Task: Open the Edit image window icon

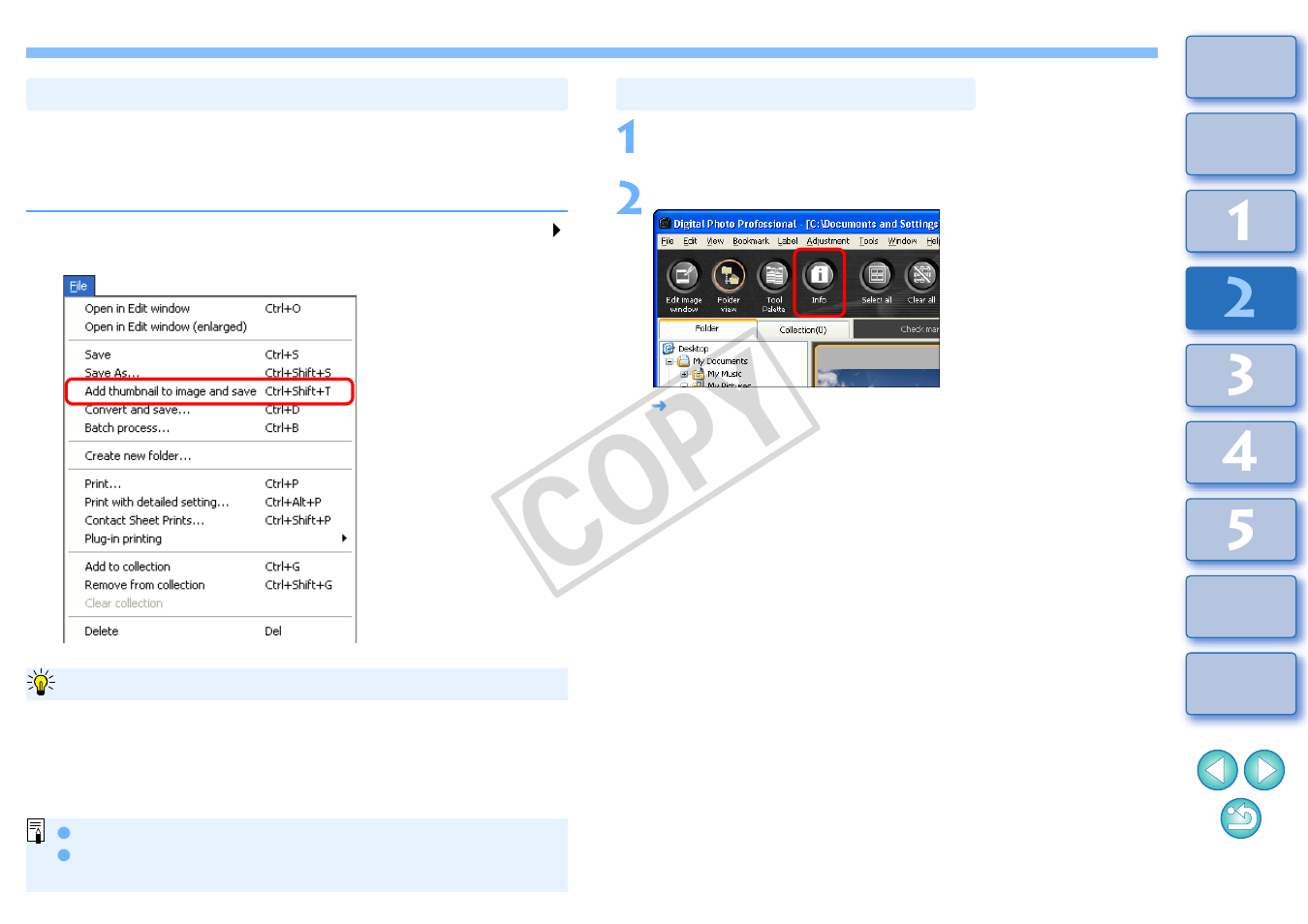Action: click(683, 277)
